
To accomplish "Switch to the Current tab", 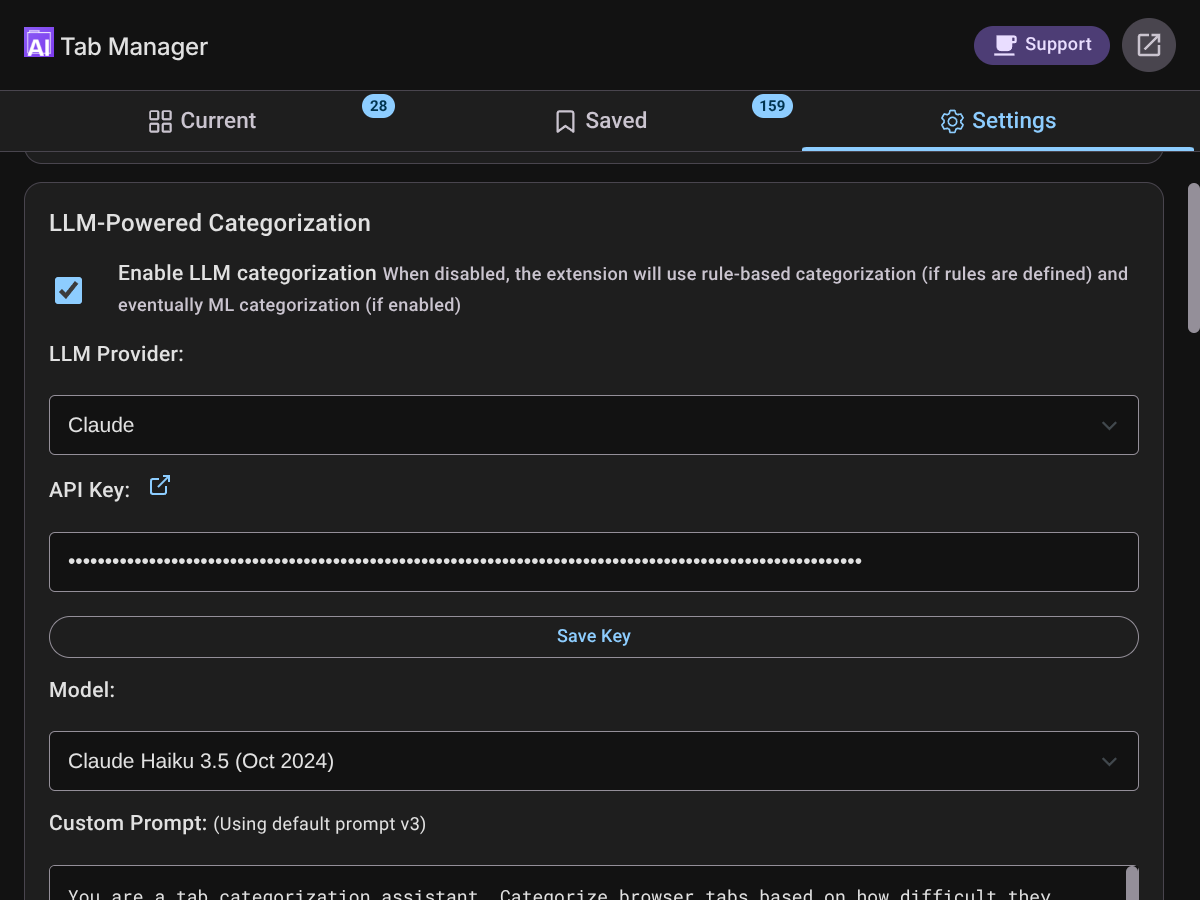I will pyautogui.click(x=202, y=121).
